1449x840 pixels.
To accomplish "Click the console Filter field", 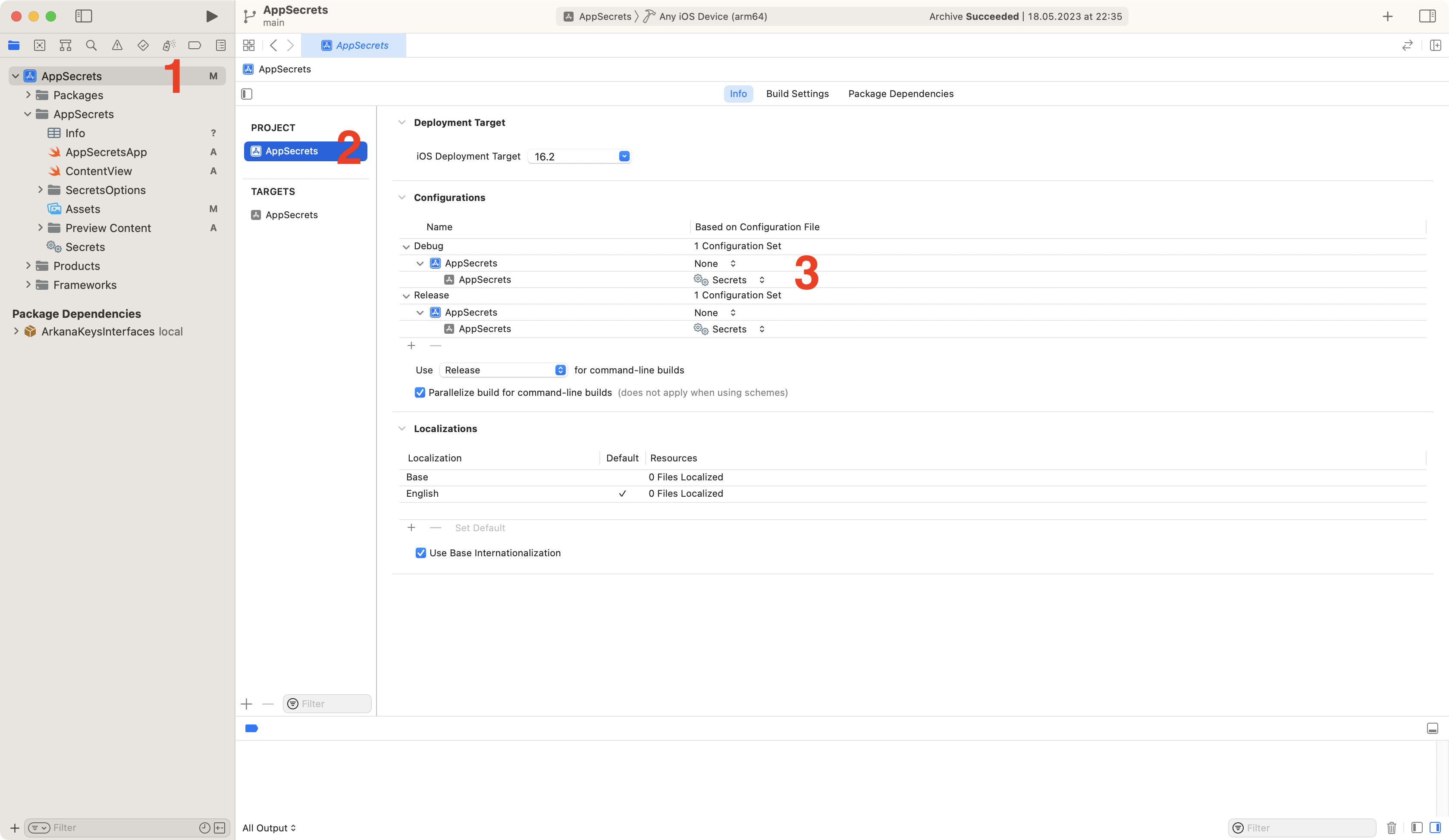I will pyautogui.click(x=1302, y=828).
